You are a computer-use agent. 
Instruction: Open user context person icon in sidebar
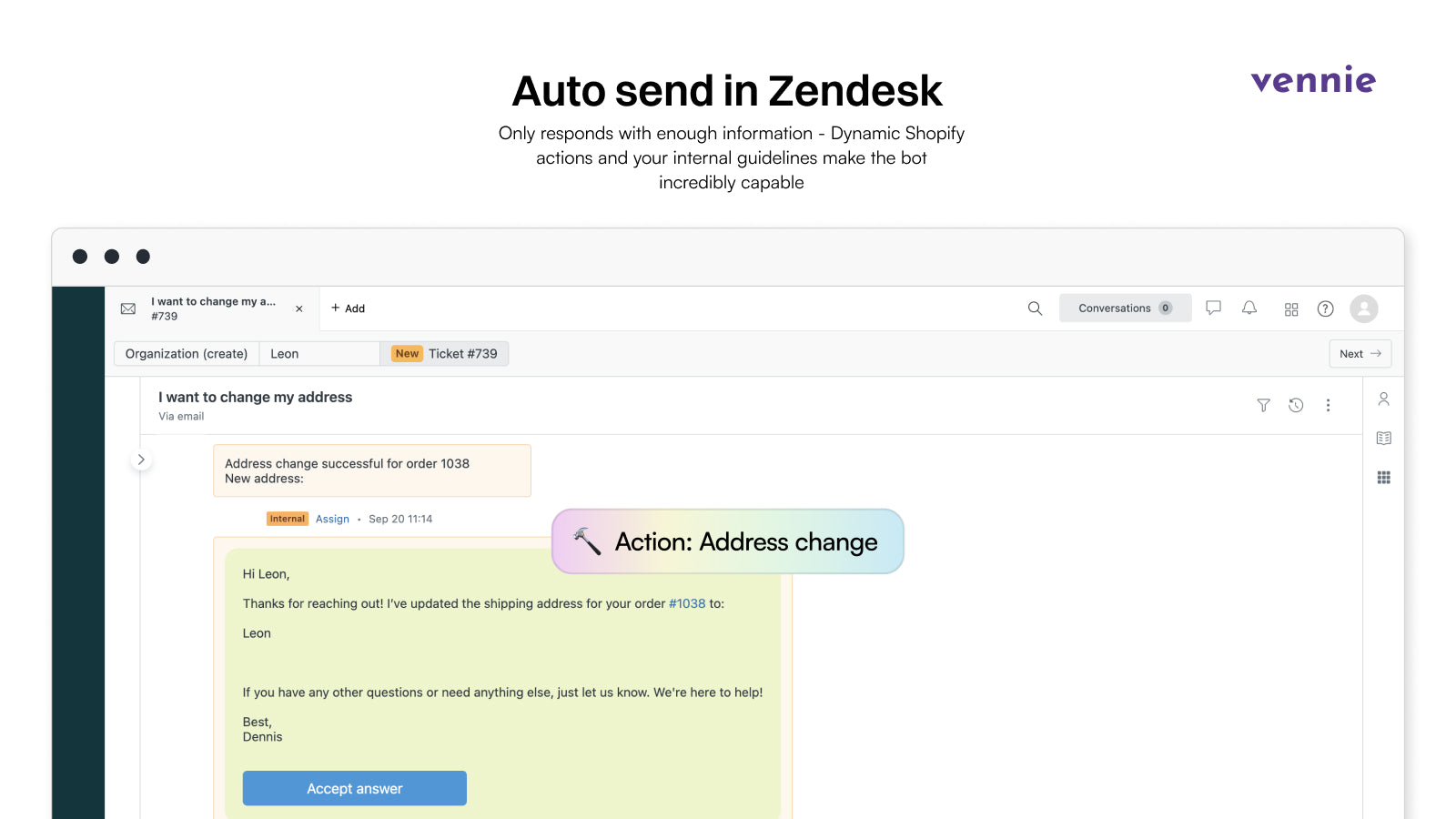click(1384, 399)
